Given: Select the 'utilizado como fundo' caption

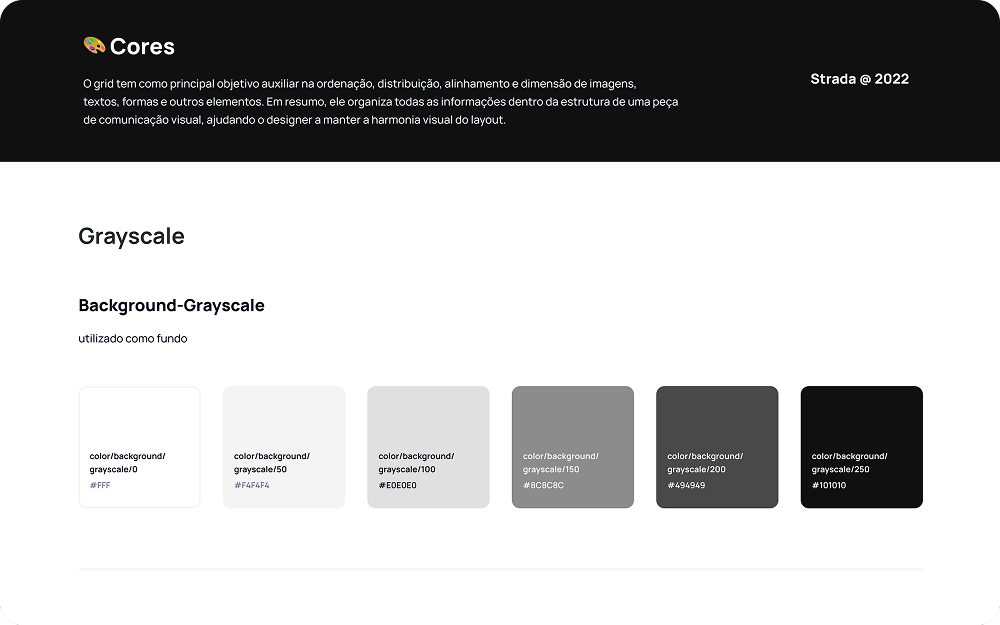Looking at the screenshot, I should (133, 339).
